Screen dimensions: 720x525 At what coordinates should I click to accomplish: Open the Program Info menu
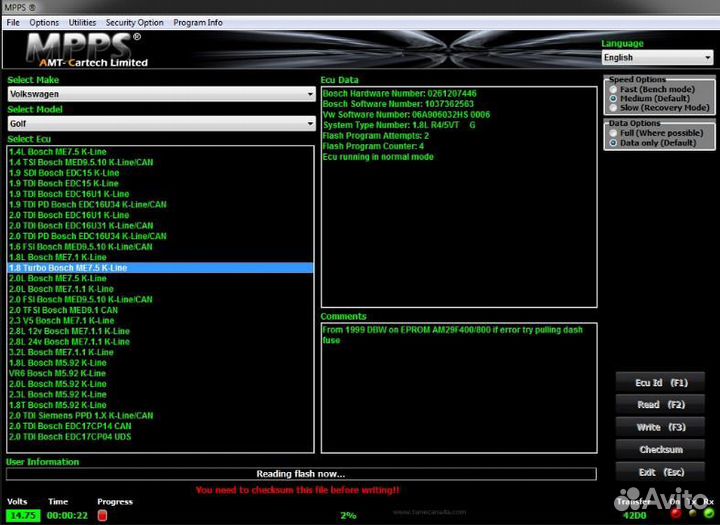(x=198, y=23)
